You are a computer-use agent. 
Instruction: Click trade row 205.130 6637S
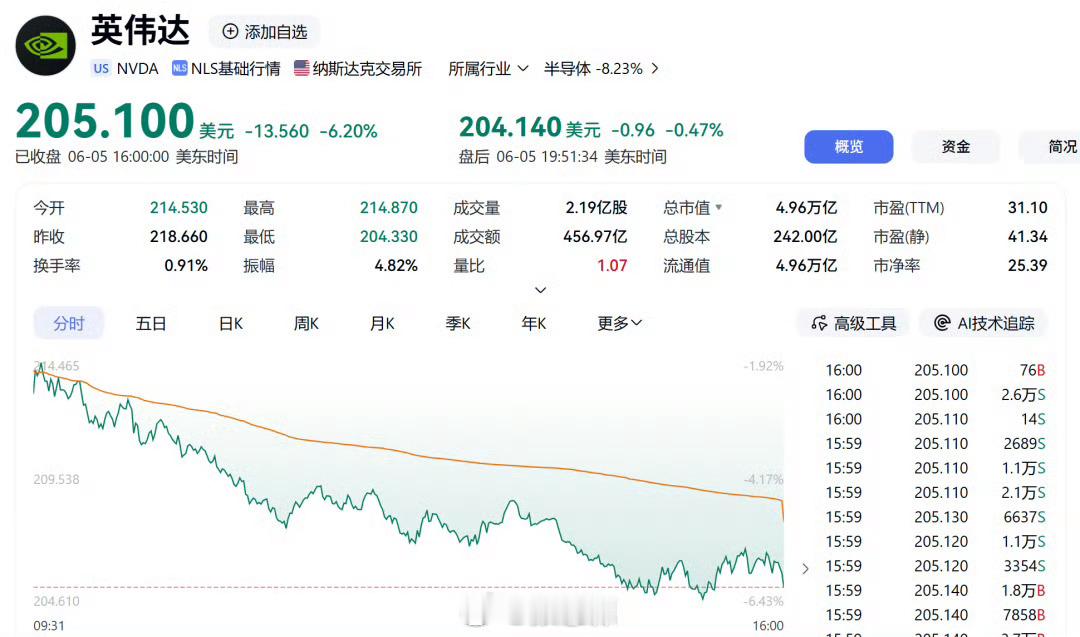pyautogui.click(x=935, y=516)
